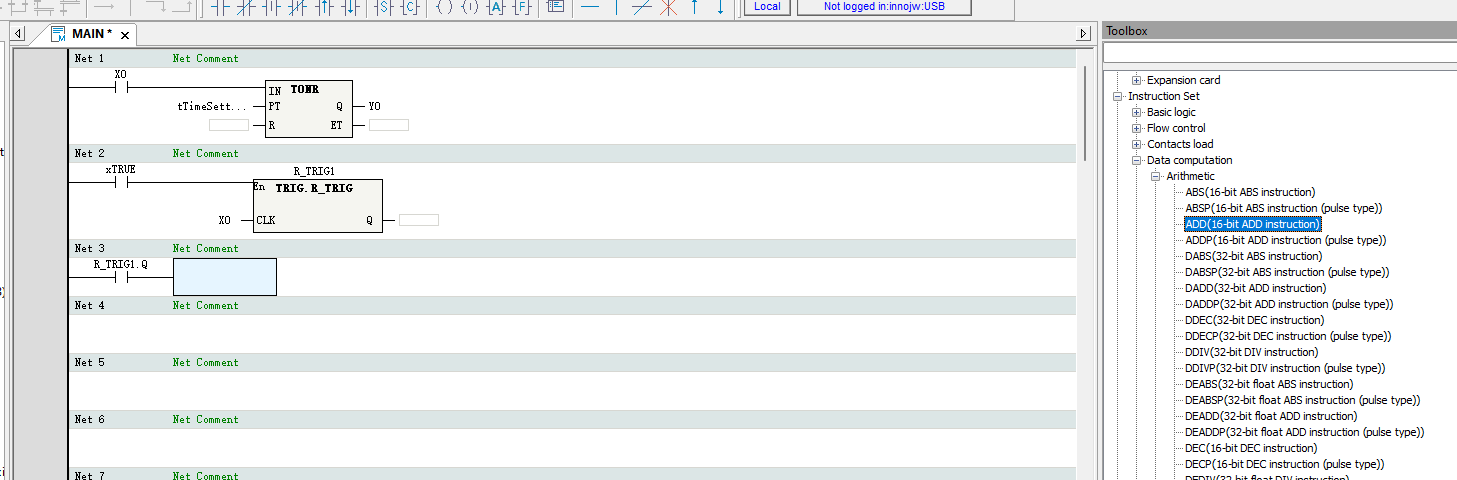Focus the Toolbox search field
Image resolution: width=1457 pixels, height=480 pixels.
tap(1280, 52)
